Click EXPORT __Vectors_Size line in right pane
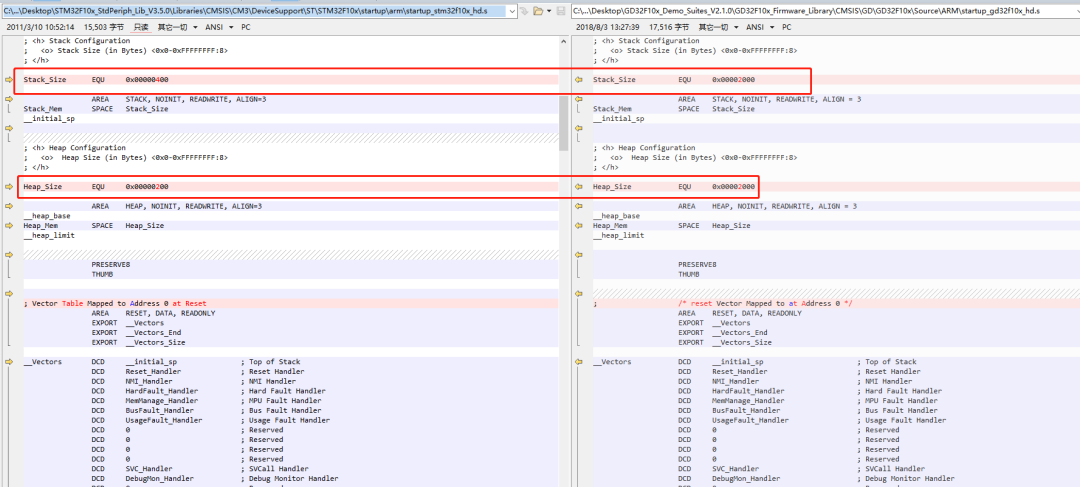Image resolution: width=1080 pixels, height=487 pixels. (725, 342)
